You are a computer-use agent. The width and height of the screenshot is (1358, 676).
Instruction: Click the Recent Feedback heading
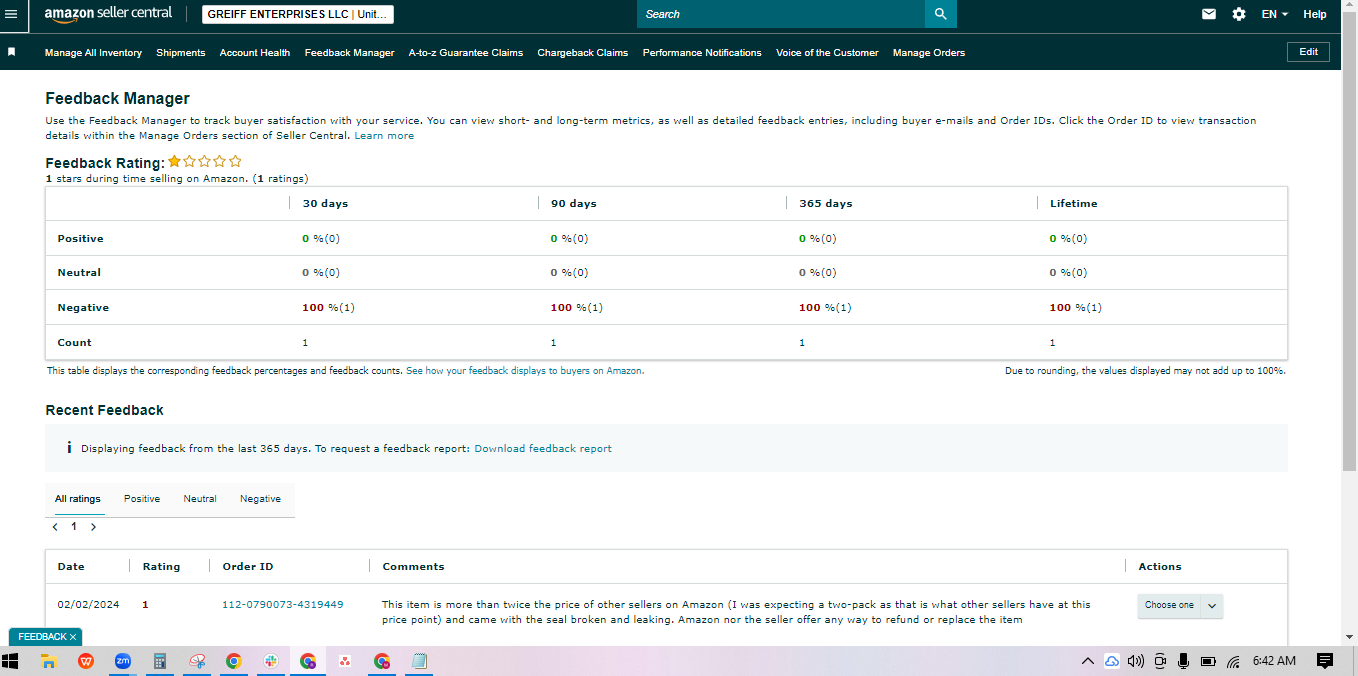(104, 410)
